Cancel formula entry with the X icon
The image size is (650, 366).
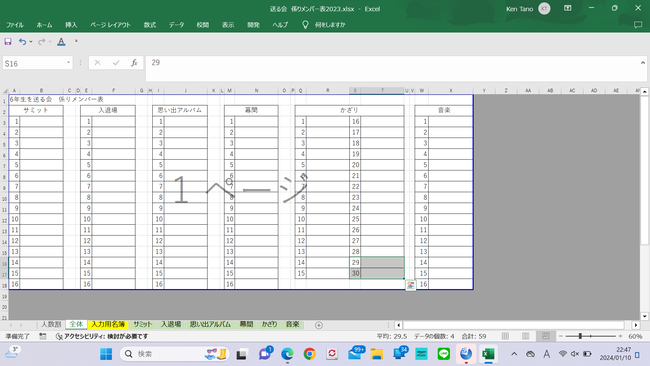[x=97, y=63]
